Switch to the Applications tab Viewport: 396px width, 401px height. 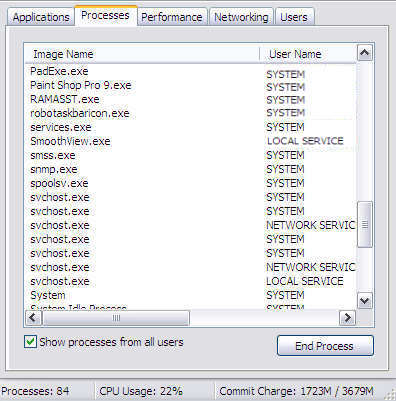coord(40,17)
